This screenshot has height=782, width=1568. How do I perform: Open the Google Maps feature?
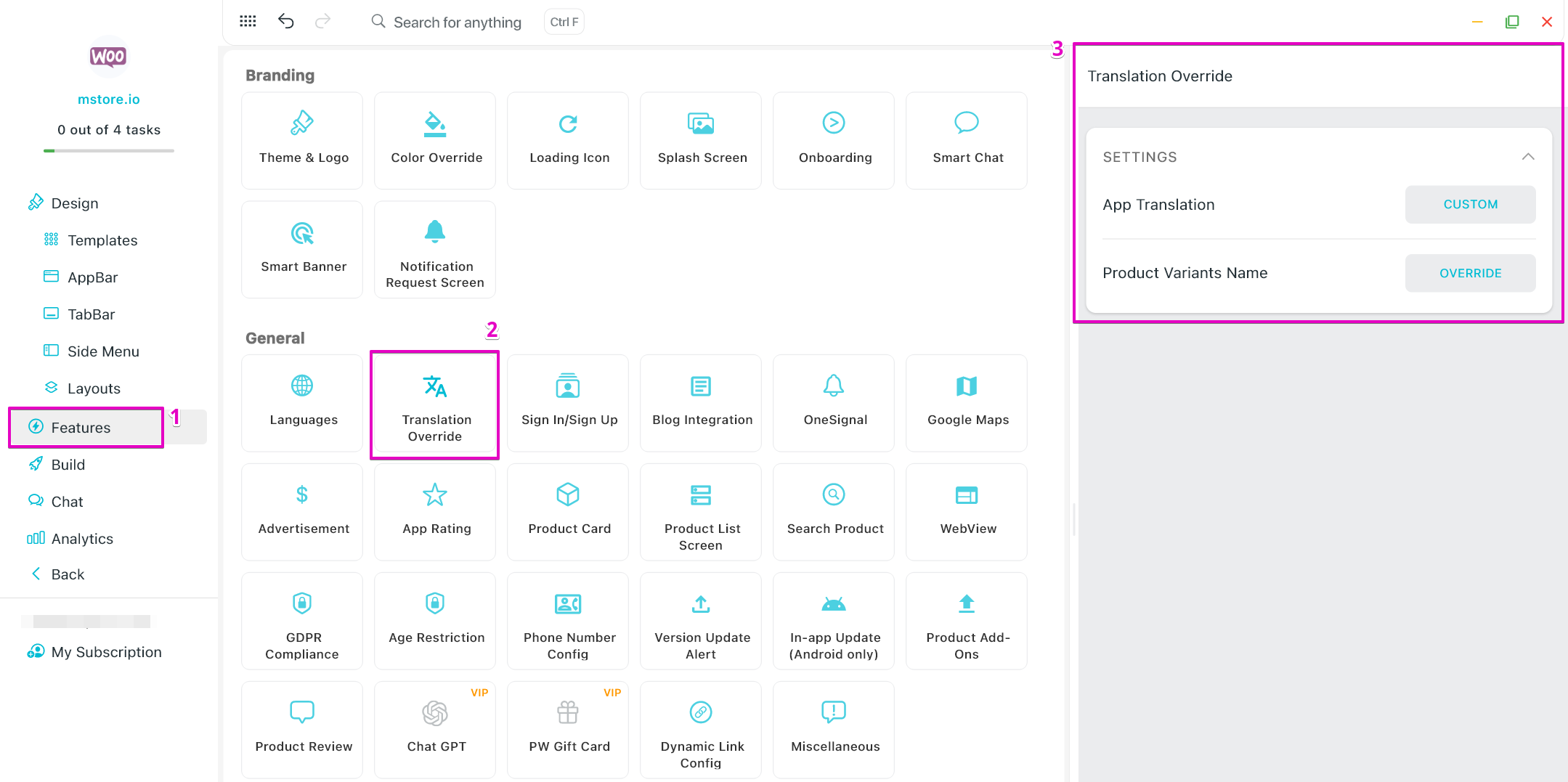967,403
